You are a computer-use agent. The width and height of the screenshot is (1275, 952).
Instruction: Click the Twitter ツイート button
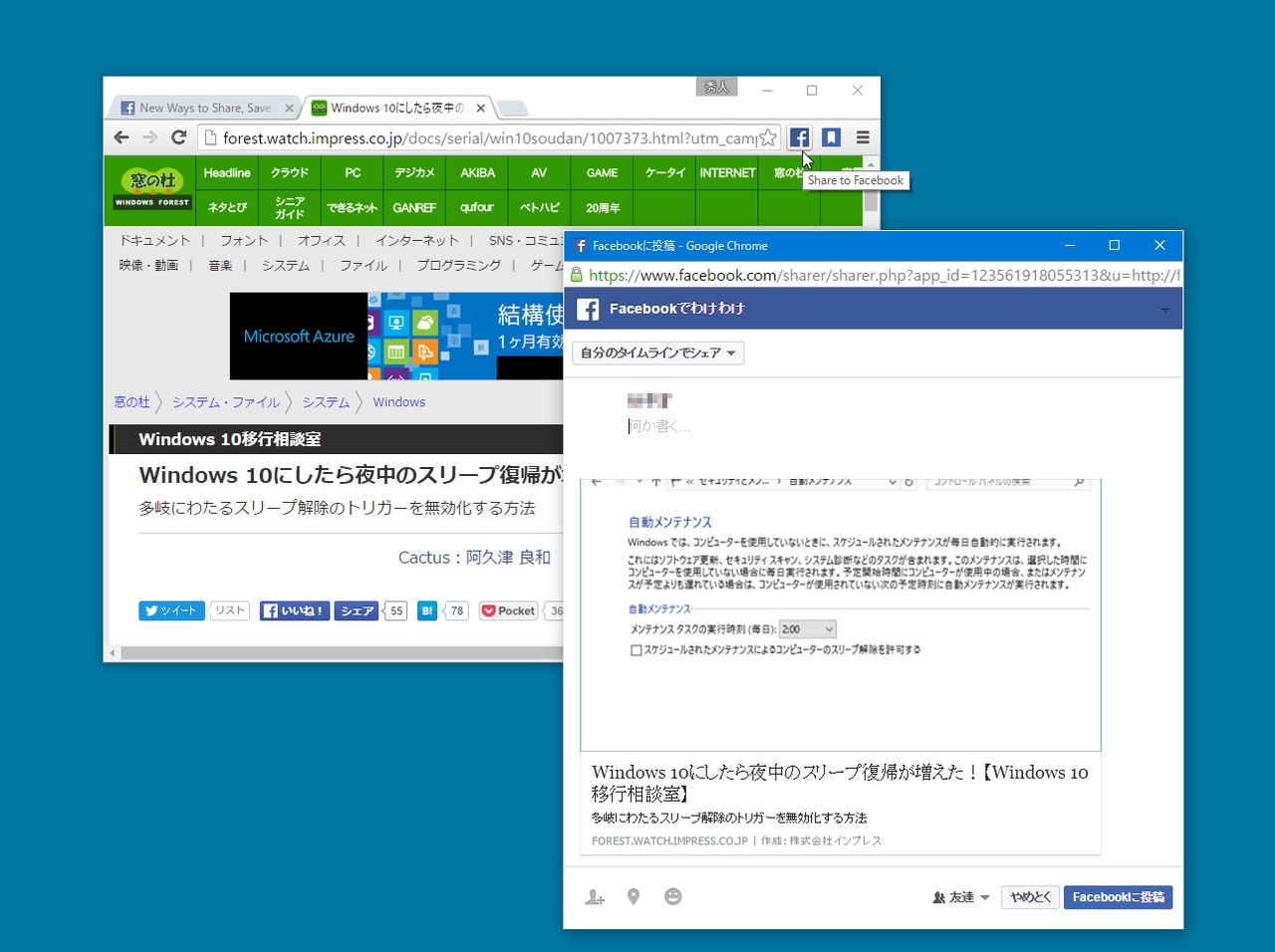click(x=171, y=610)
